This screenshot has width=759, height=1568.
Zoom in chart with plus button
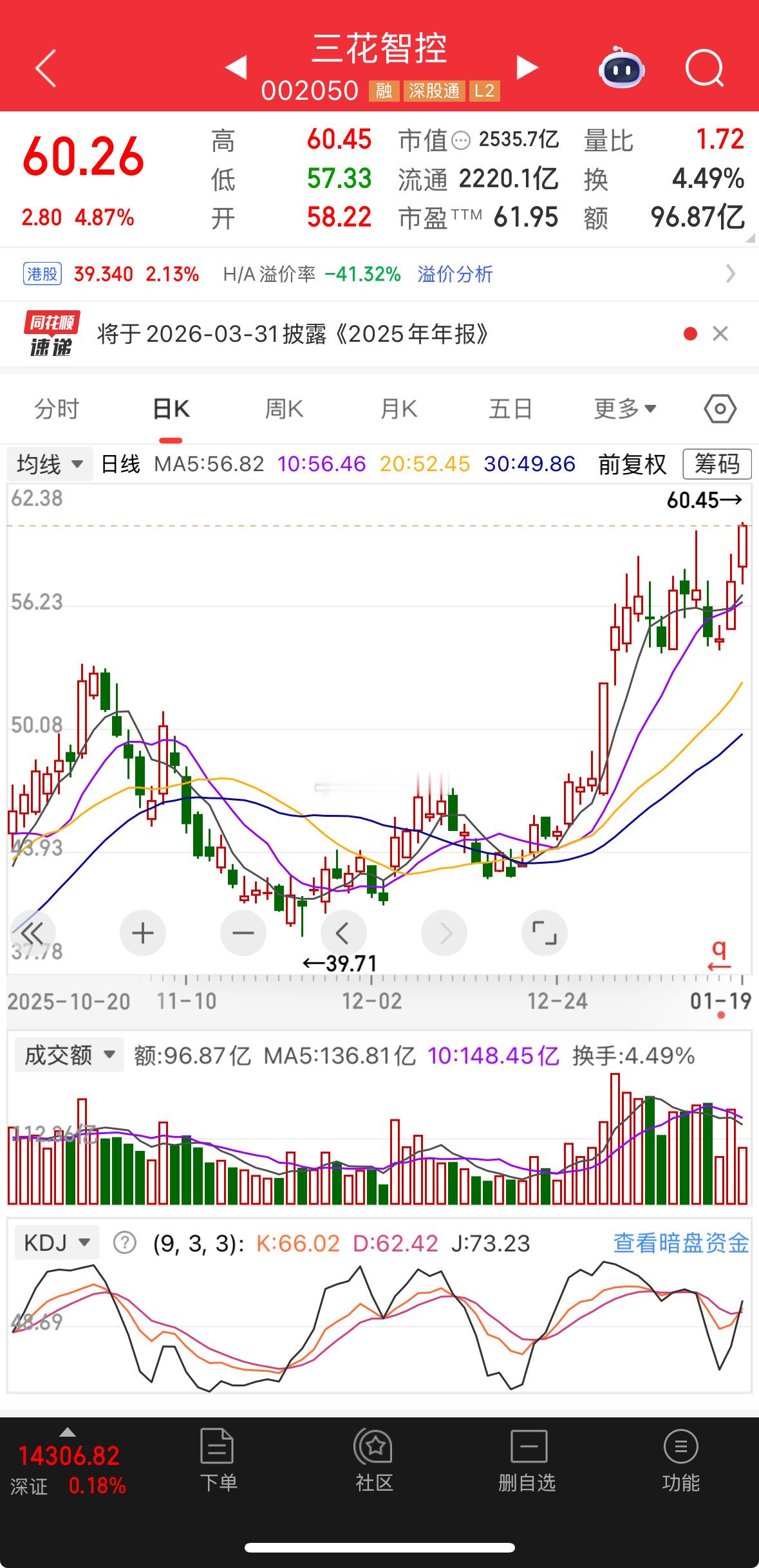(x=142, y=933)
